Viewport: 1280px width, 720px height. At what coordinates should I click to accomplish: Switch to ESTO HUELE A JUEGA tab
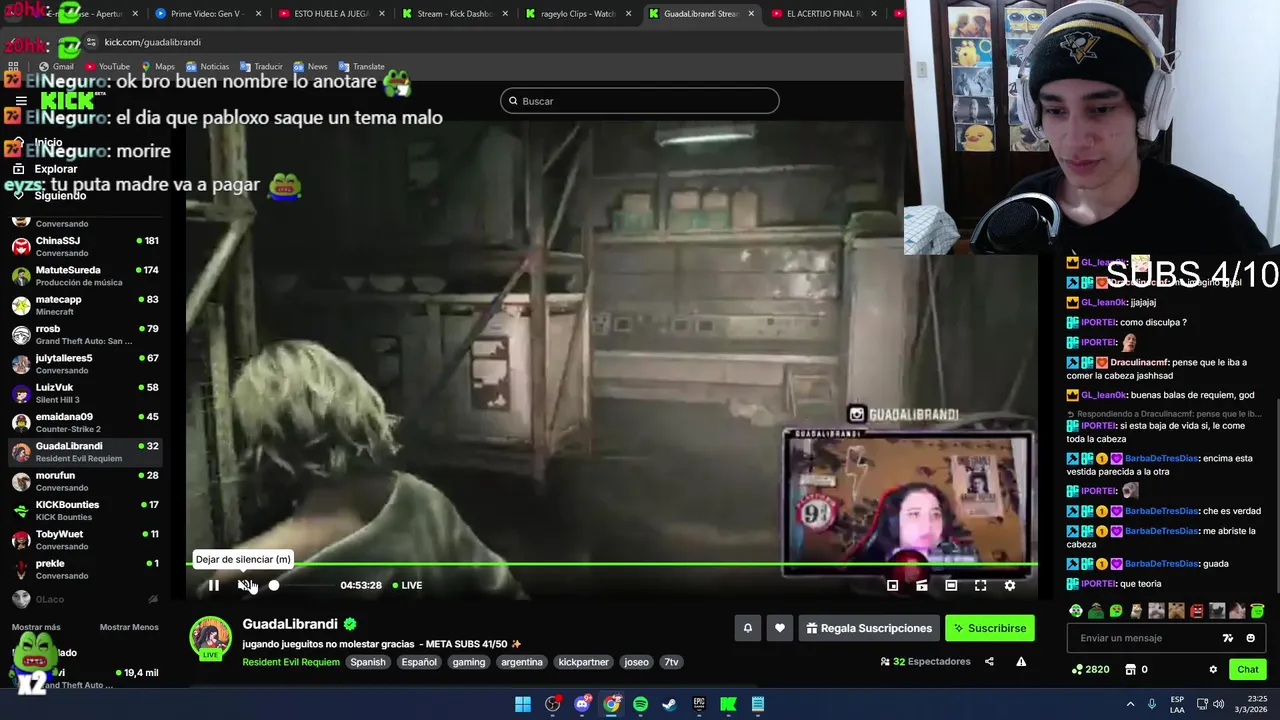coord(331,14)
